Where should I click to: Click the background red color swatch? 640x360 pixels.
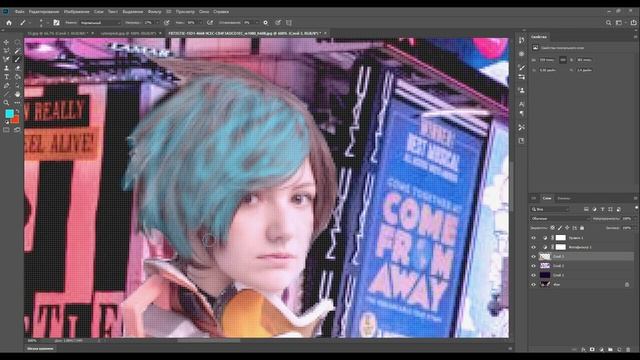tap(16, 120)
